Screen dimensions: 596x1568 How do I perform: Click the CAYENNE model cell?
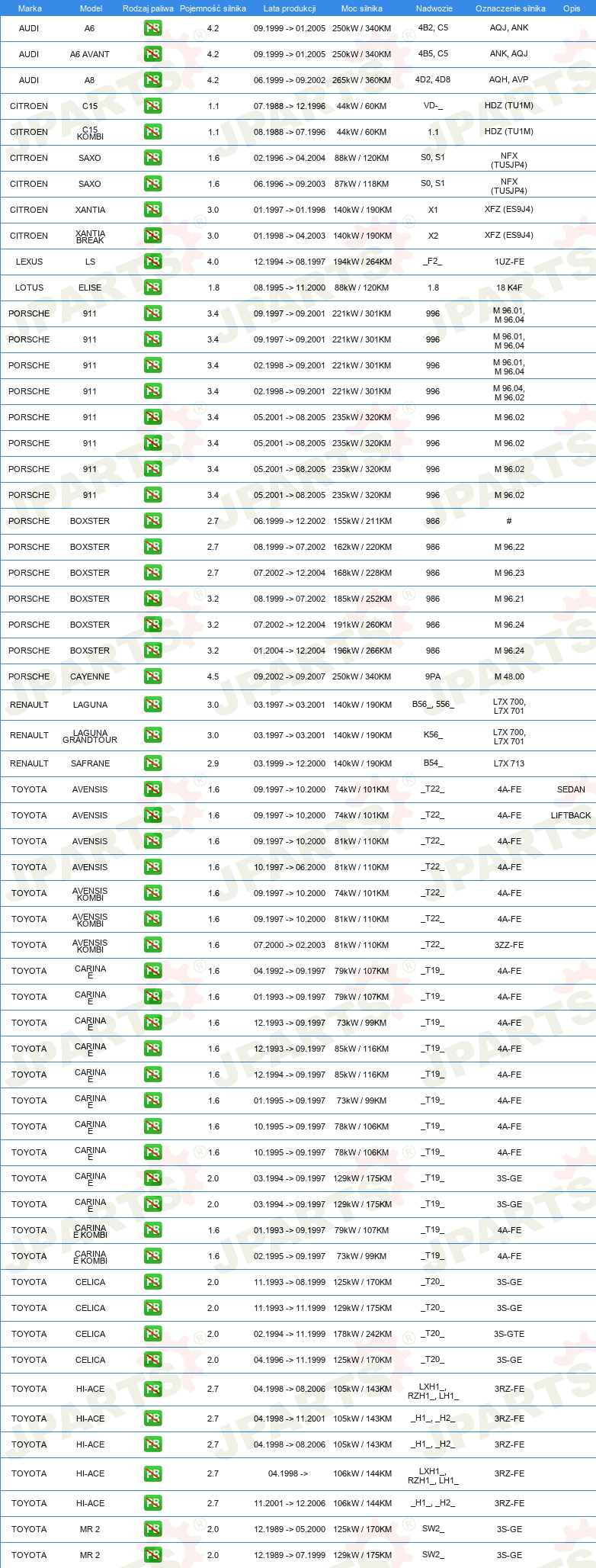(90, 676)
